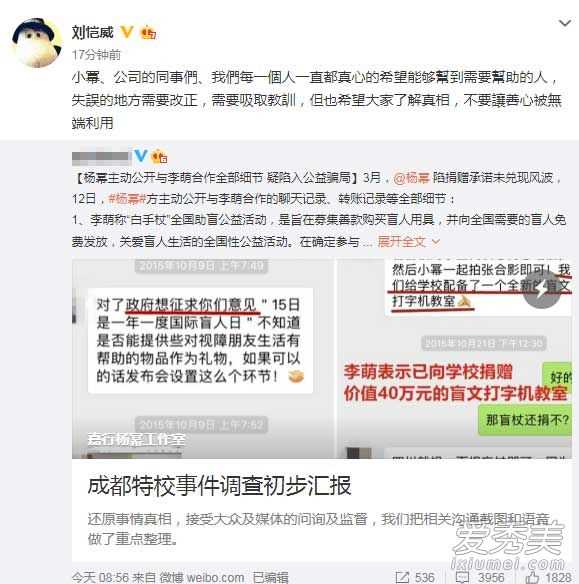Click the lightning bolt icon on image
The width and height of the screenshot is (579, 584).
(x=542, y=290)
